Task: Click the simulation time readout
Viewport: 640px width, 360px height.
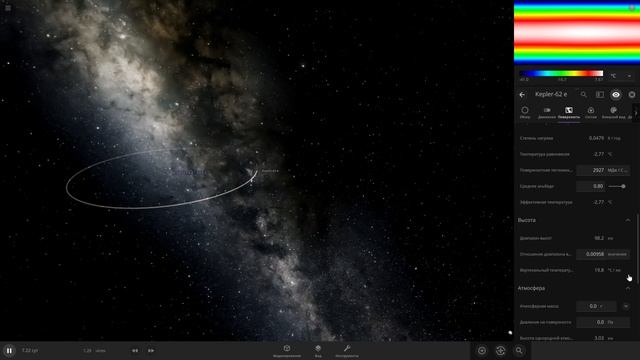Action: tap(30, 351)
